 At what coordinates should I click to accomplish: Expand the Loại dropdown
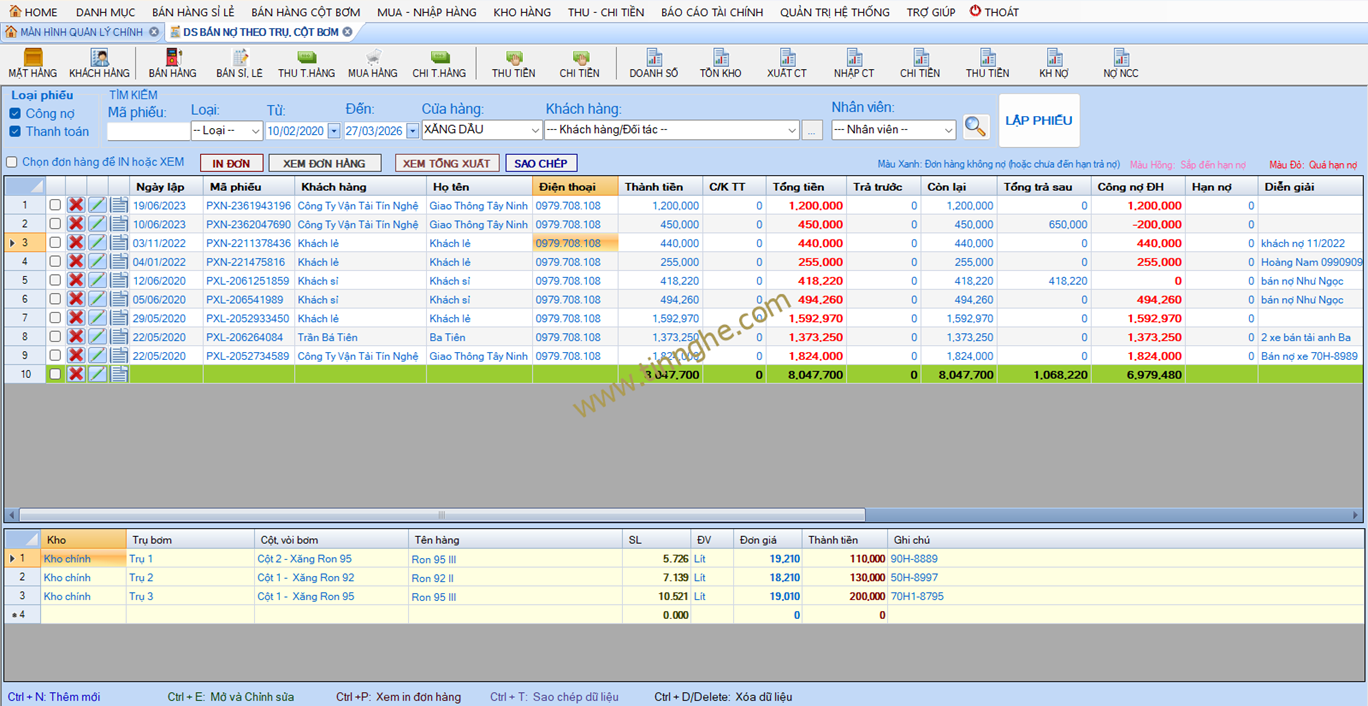tap(255, 131)
